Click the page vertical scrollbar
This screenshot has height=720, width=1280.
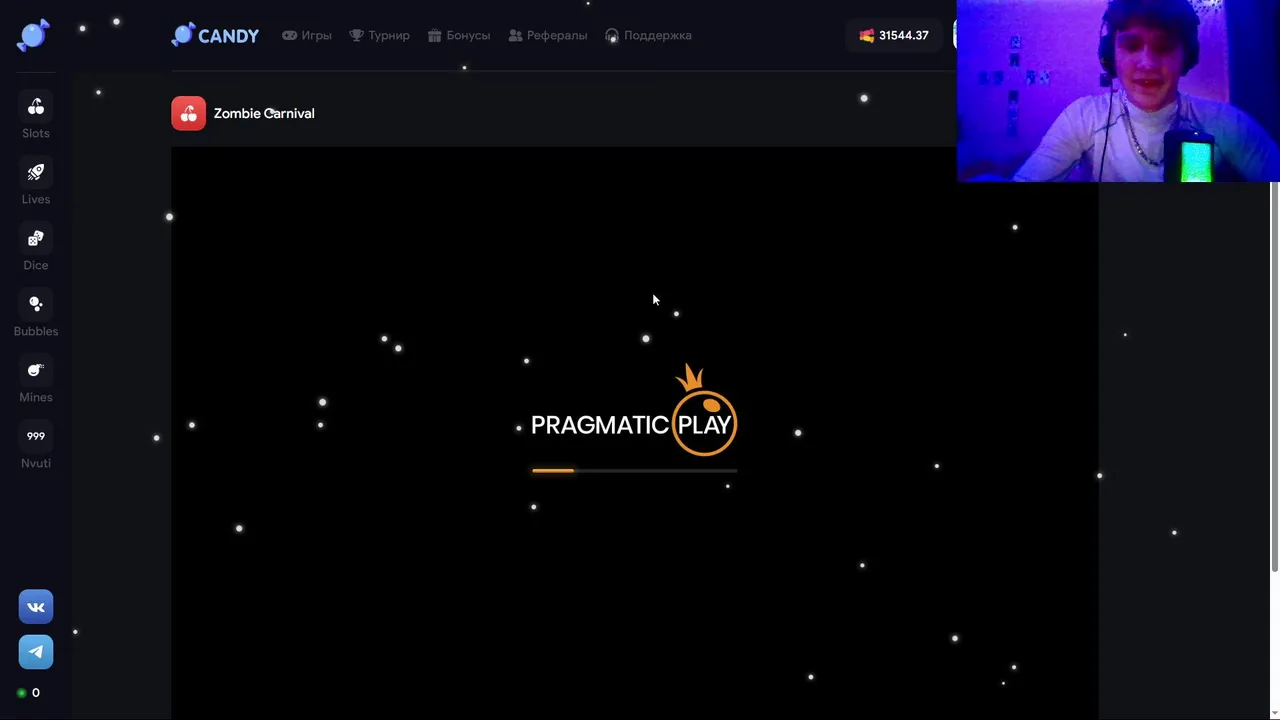[1274, 377]
